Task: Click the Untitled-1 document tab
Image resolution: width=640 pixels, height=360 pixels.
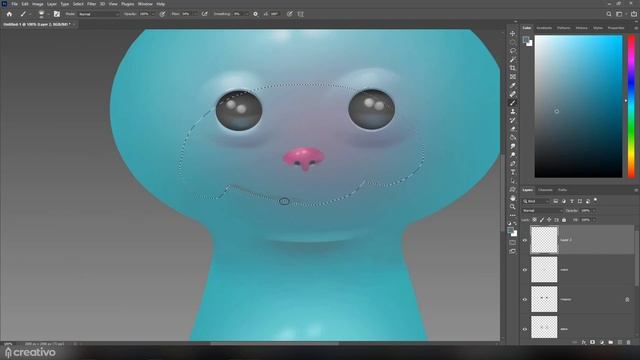Action: [37, 24]
